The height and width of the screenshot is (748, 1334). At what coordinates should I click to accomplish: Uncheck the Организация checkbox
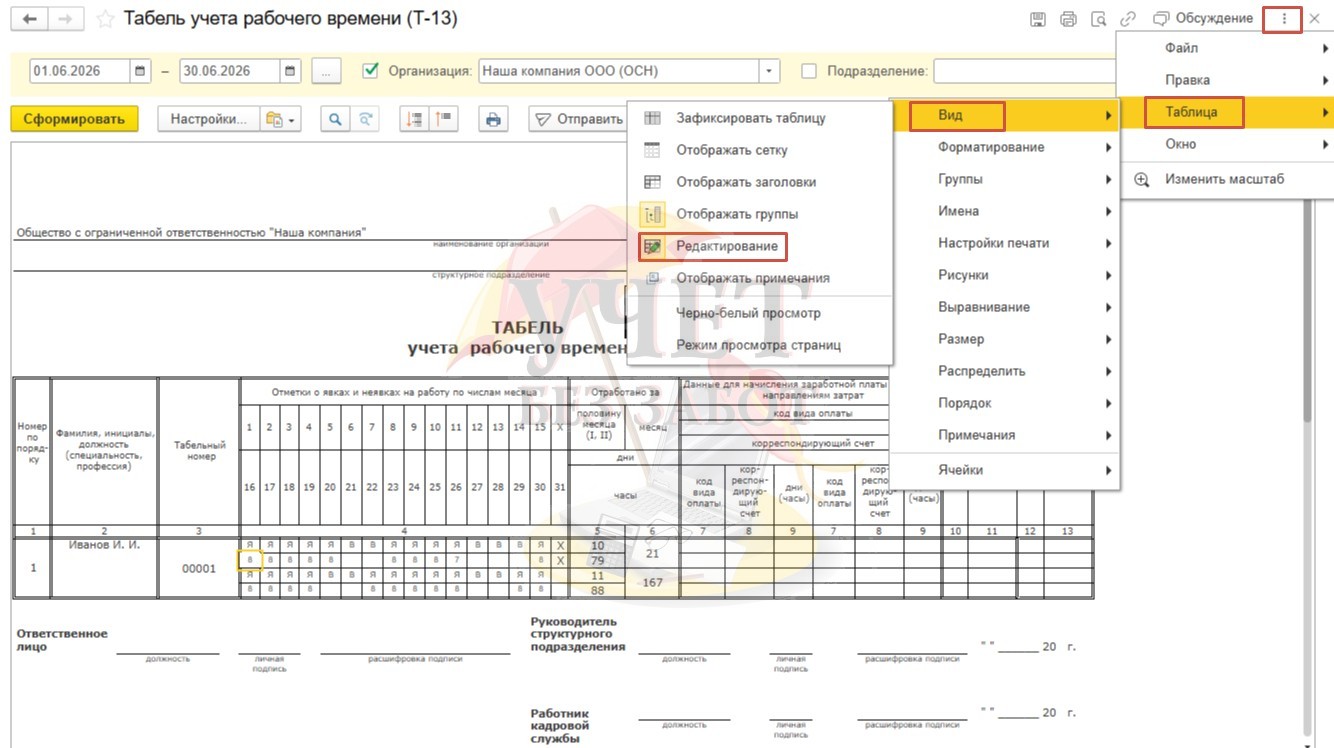pyautogui.click(x=371, y=71)
